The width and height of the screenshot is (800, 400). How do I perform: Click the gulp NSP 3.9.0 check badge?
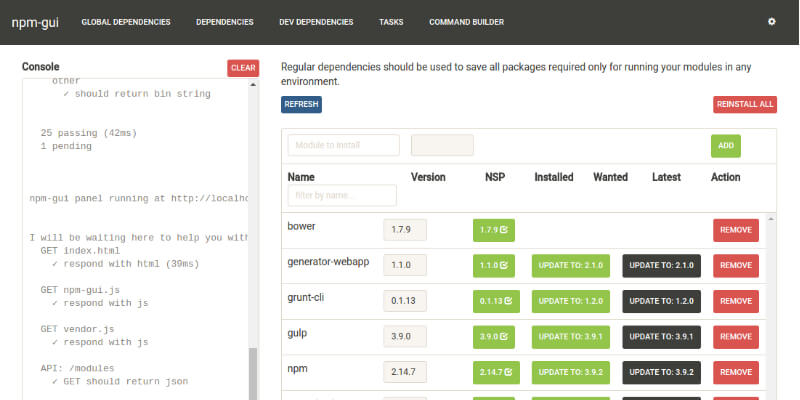[494, 337]
